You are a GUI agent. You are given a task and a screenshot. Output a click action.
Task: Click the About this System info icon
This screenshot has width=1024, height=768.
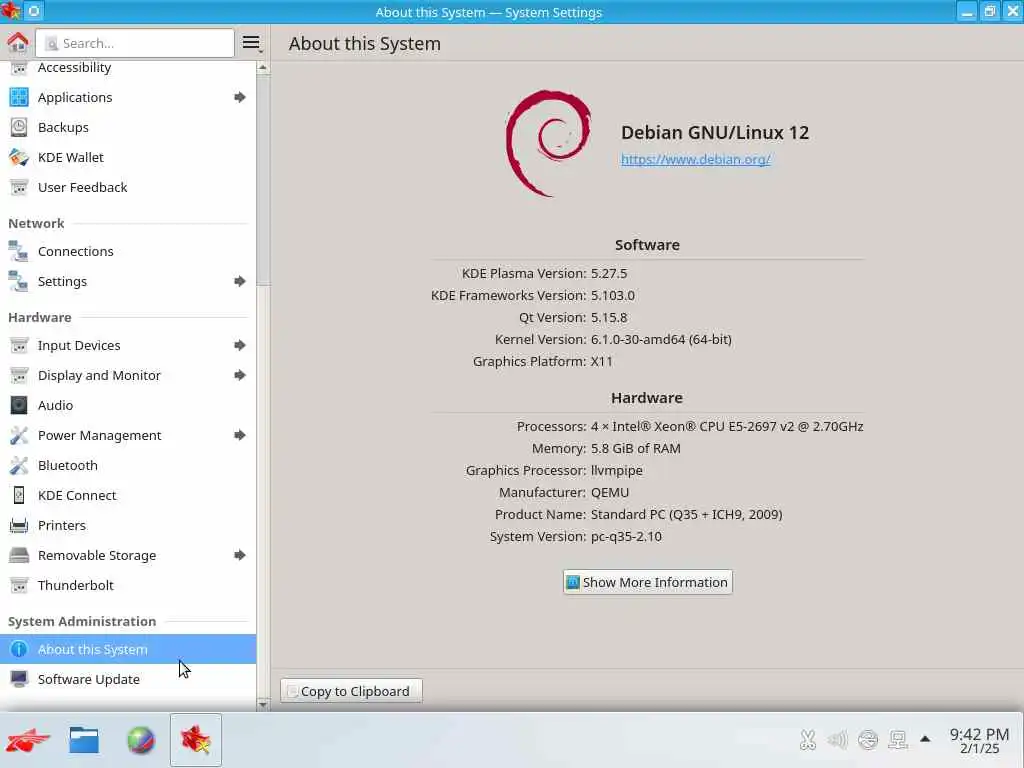click(19, 650)
